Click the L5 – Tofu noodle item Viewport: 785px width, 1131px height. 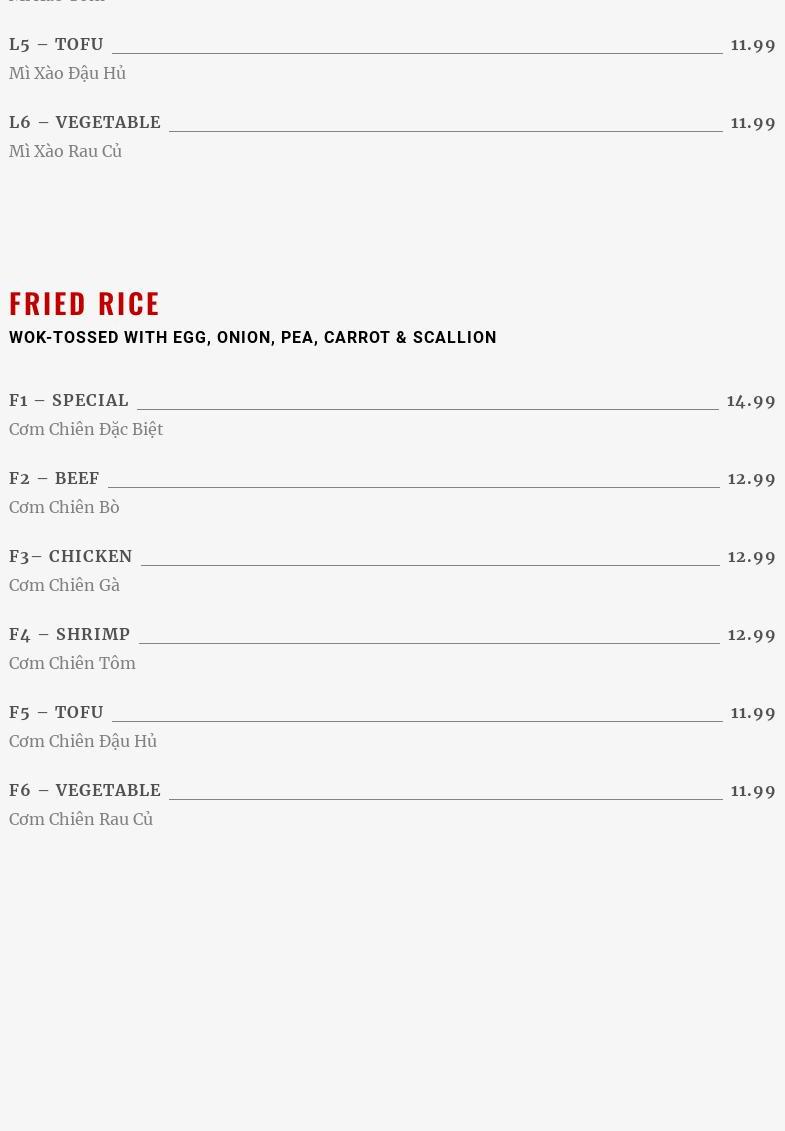56,45
